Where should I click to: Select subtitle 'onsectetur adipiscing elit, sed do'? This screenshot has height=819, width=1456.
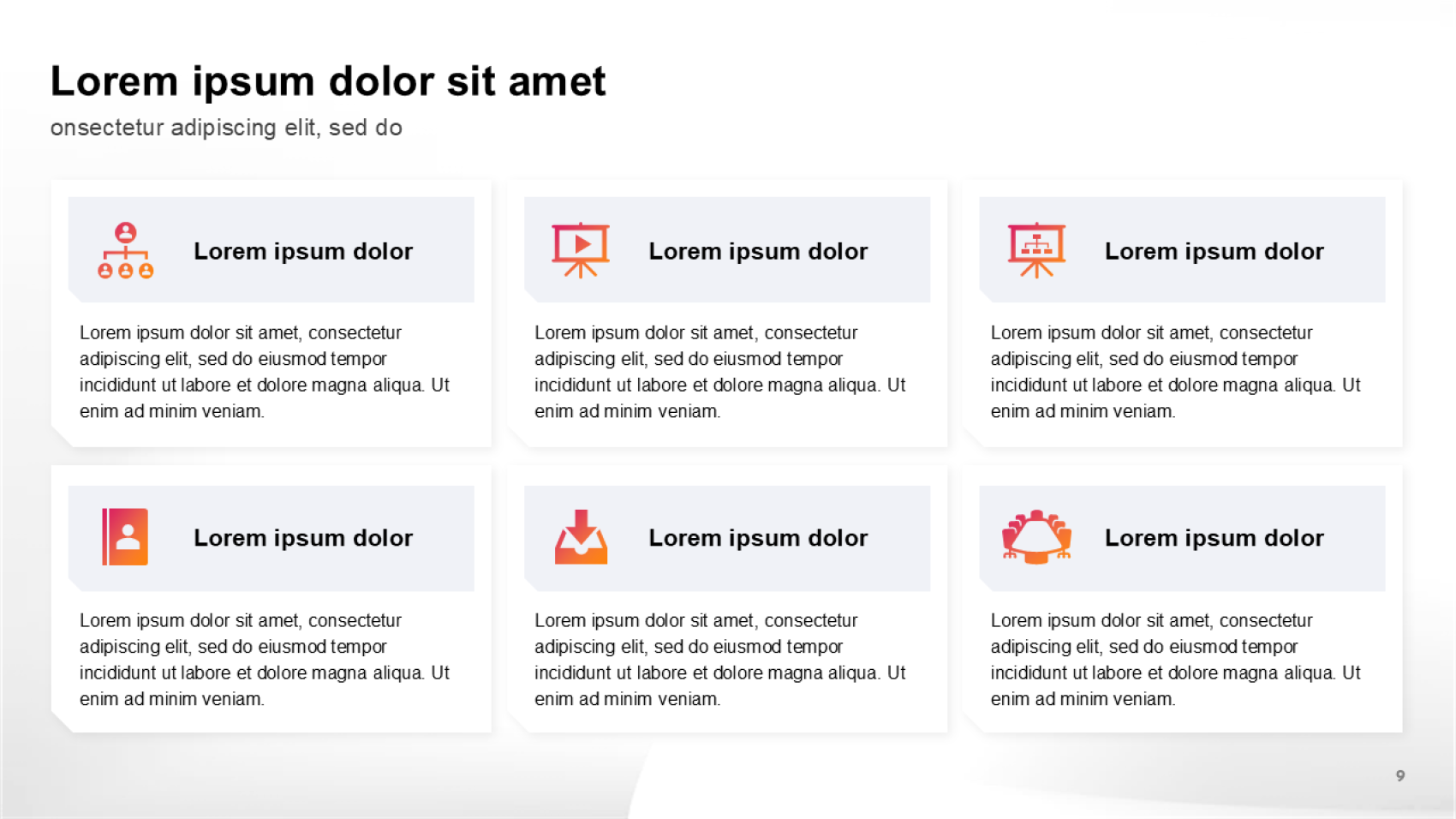(226, 128)
